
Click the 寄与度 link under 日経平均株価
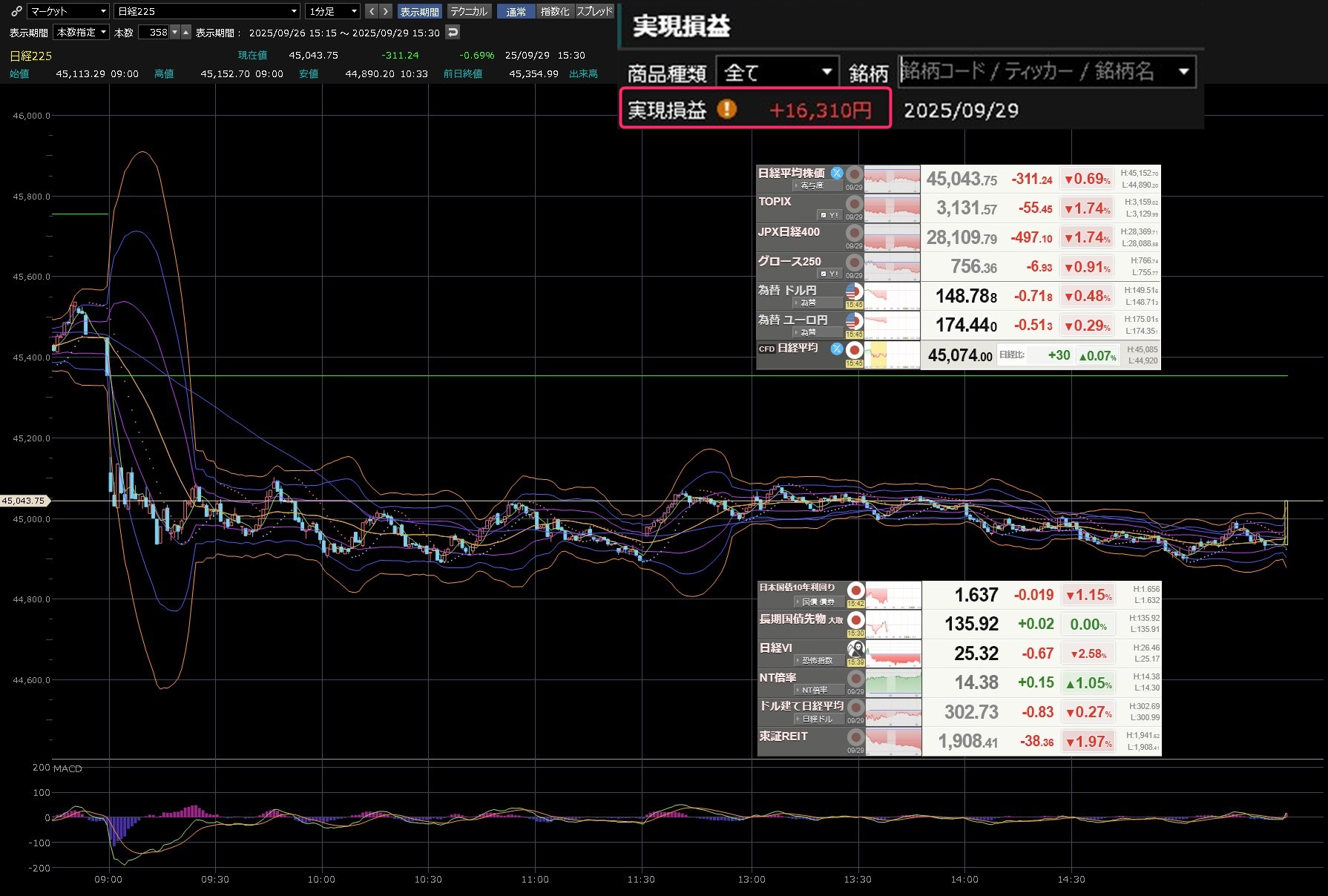click(812, 185)
